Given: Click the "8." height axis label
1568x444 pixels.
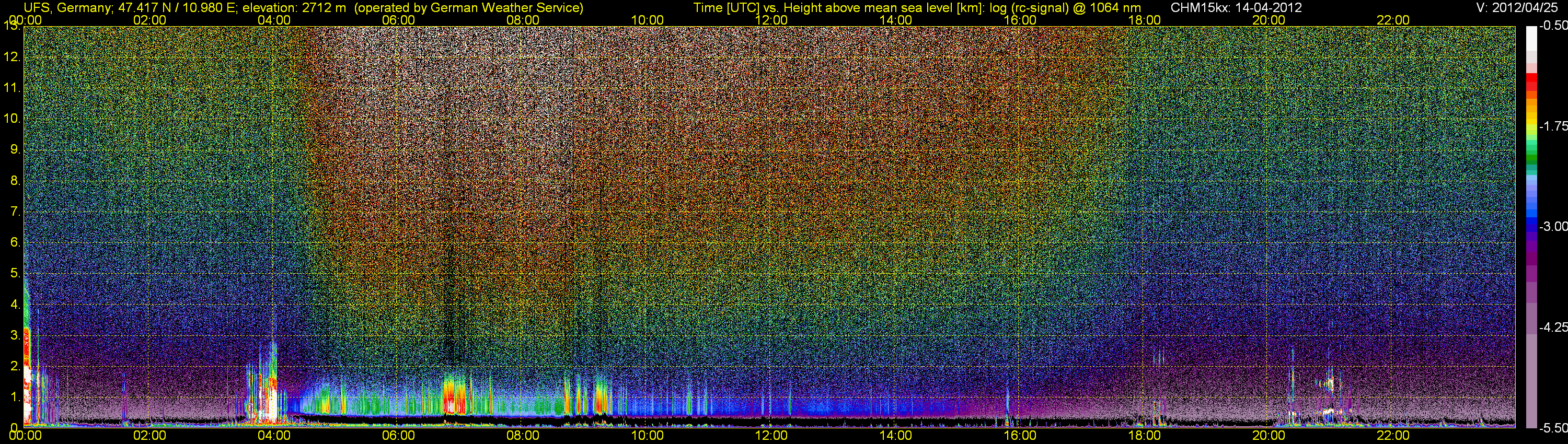Looking at the screenshot, I should 15,181.
